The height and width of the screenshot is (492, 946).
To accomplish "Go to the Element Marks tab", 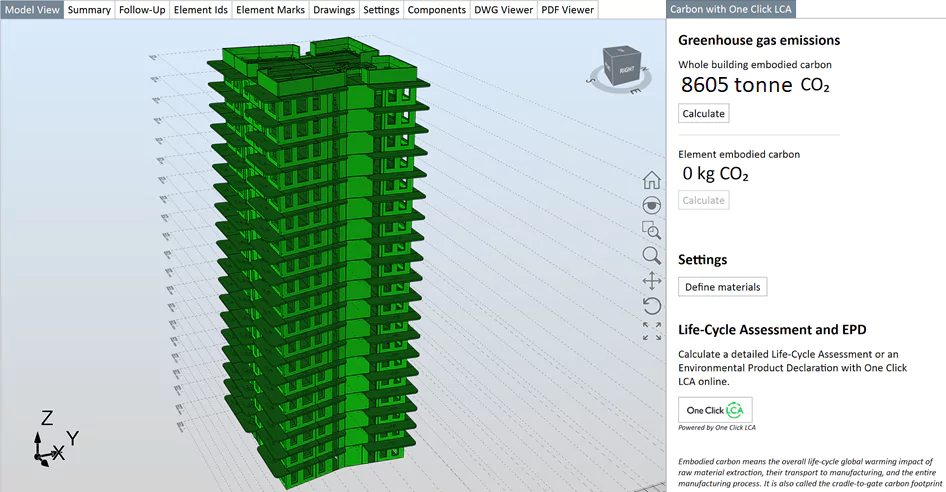I will 270,10.
